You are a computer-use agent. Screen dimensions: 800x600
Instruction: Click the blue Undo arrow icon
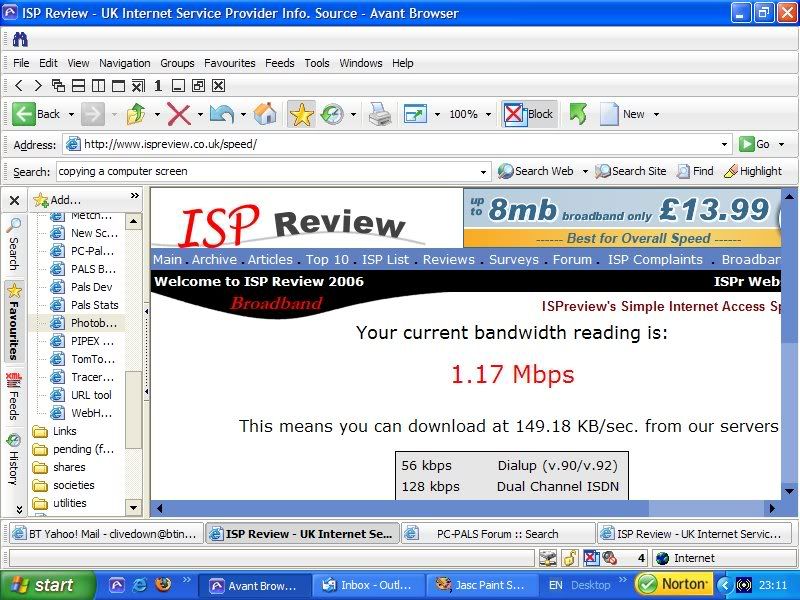[222, 114]
